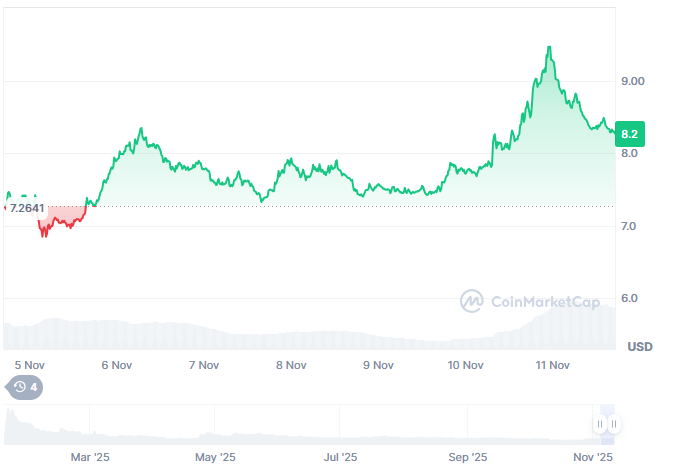Select the 5 Nov date label
Image resolution: width=685 pixels, height=470 pixels.
coord(30,365)
